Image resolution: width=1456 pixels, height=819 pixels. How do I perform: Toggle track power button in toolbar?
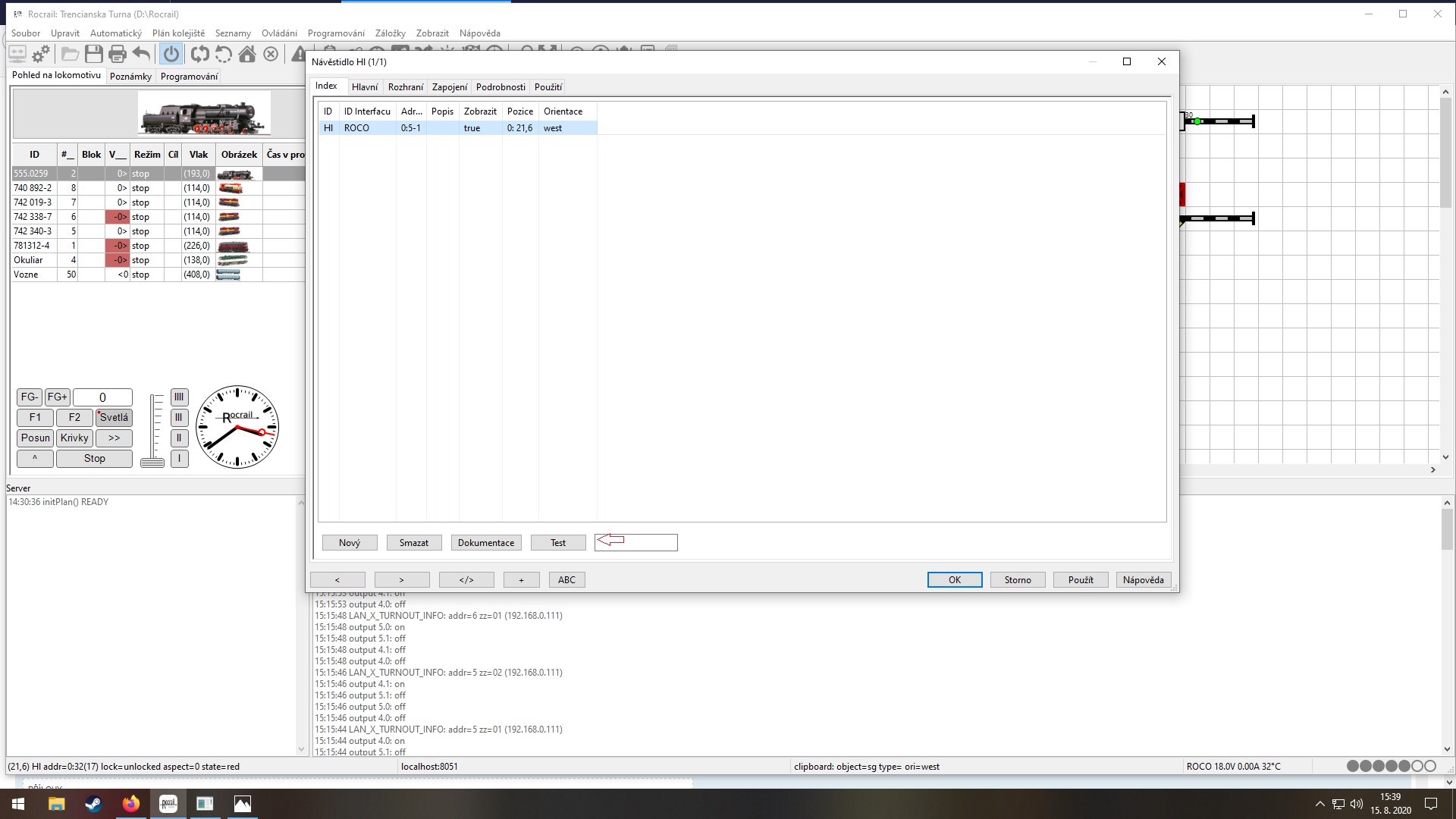pyautogui.click(x=171, y=54)
